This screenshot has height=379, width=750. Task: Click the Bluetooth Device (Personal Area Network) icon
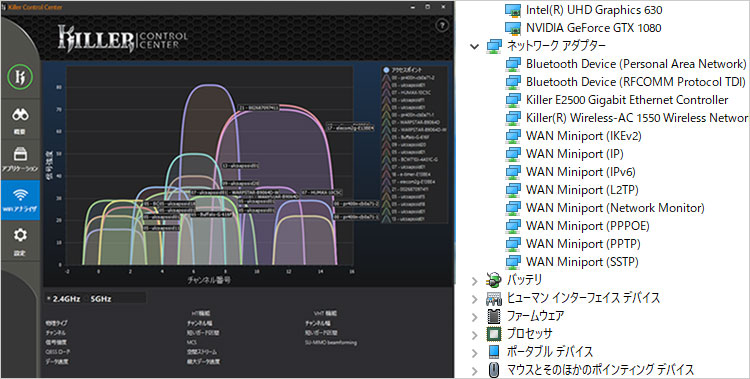tap(513, 64)
